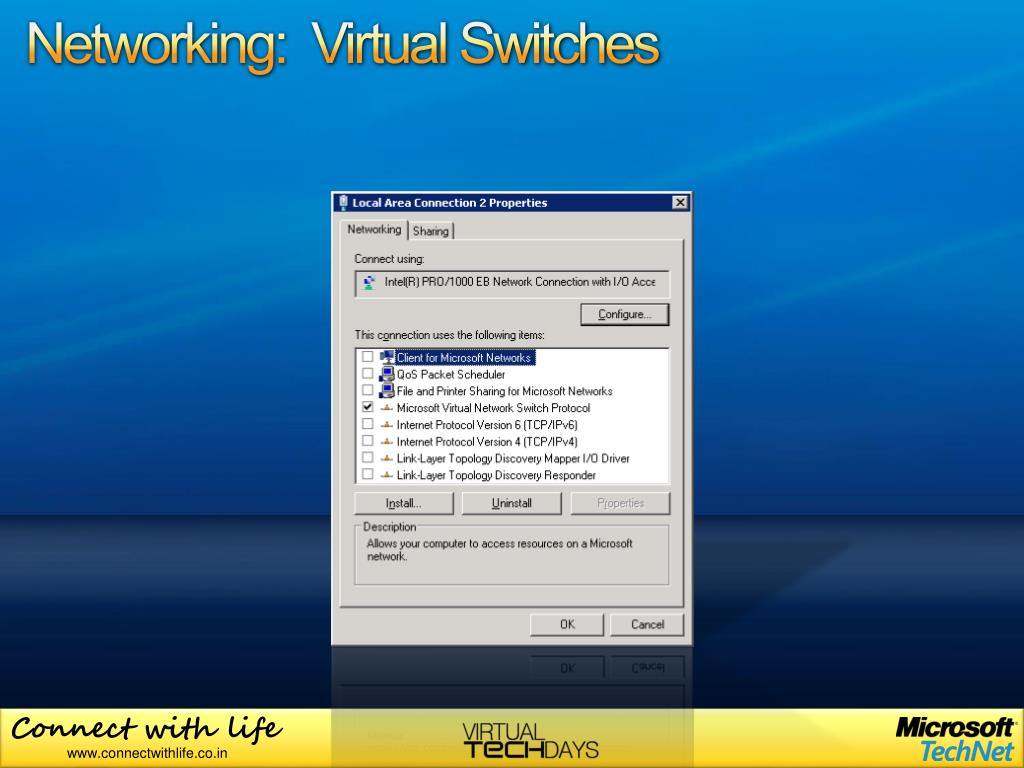Click the www.connectwithlife.co.in link
The height and width of the screenshot is (768, 1024).
(147, 753)
